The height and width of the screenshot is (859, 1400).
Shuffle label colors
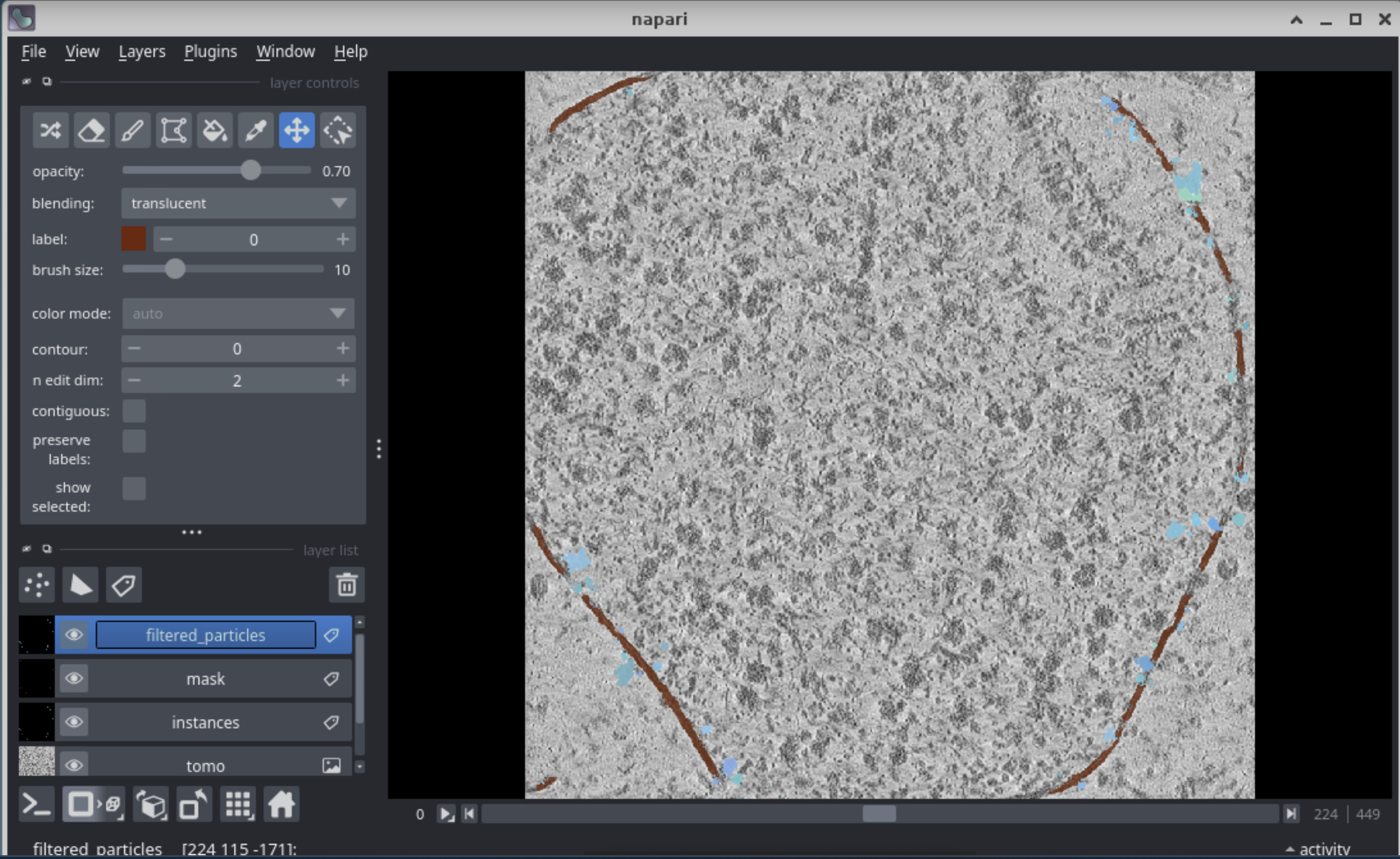click(x=50, y=131)
